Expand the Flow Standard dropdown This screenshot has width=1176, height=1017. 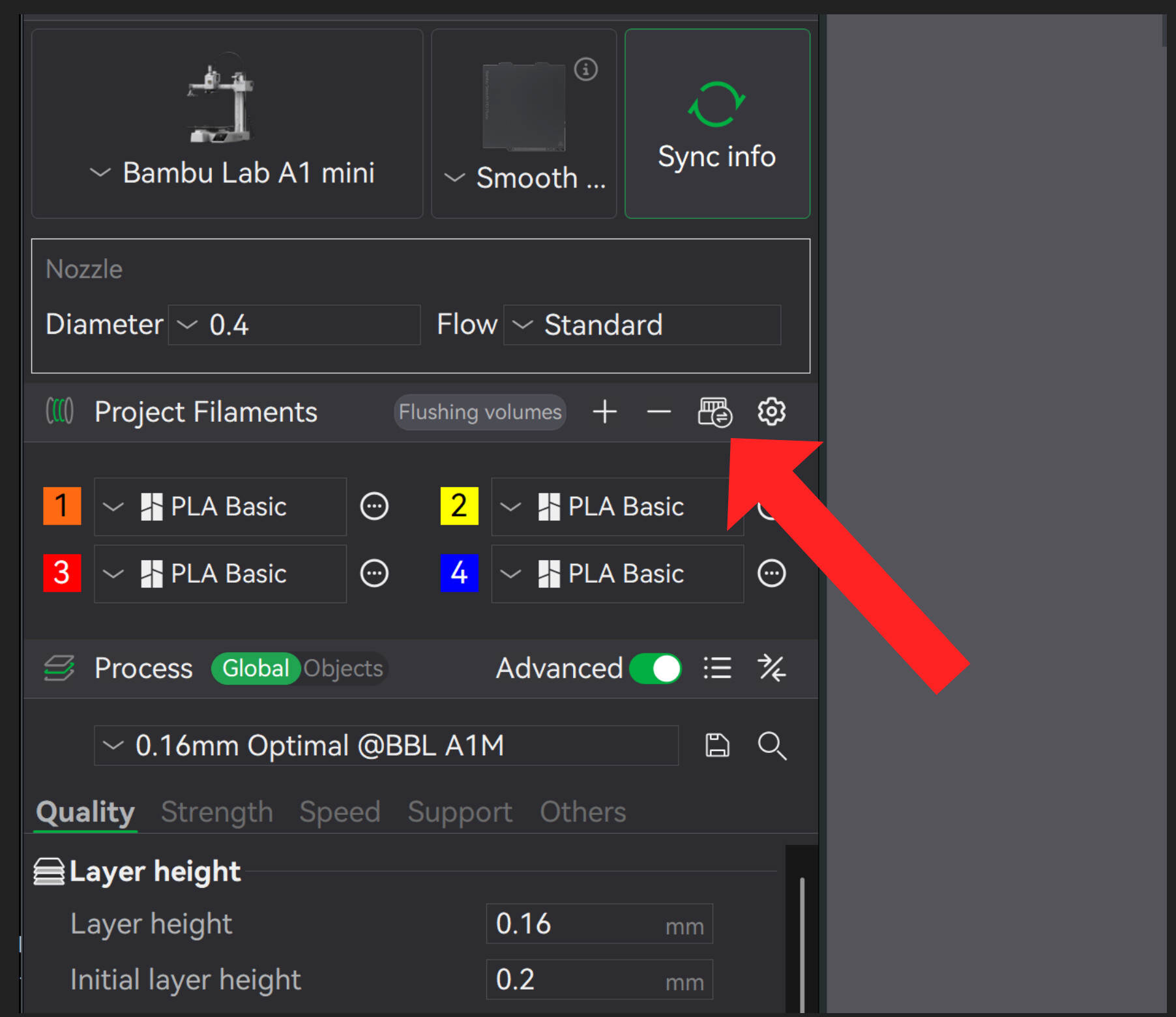642,325
